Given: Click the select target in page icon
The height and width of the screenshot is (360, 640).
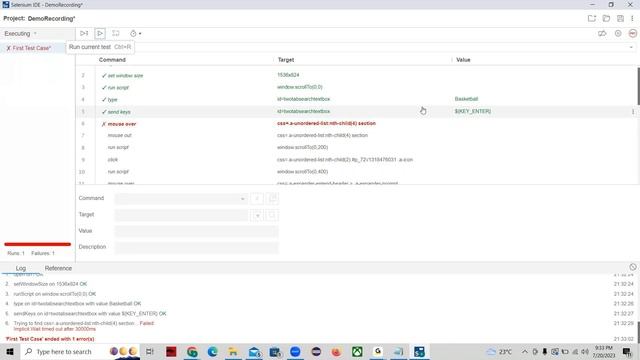Looking at the screenshot, I should coord(258,215).
